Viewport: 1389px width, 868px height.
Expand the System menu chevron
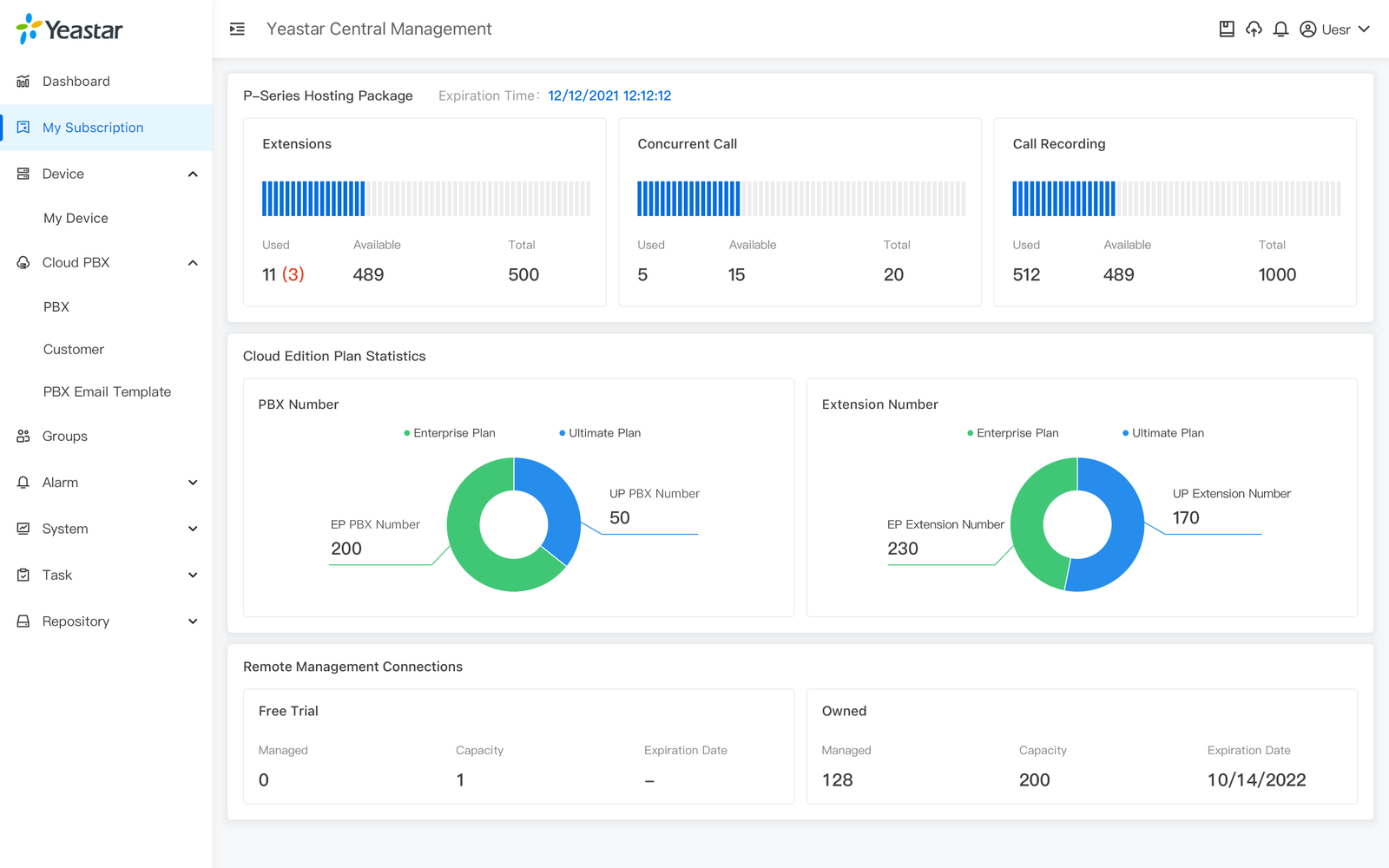pyautogui.click(x=193, y=529)
